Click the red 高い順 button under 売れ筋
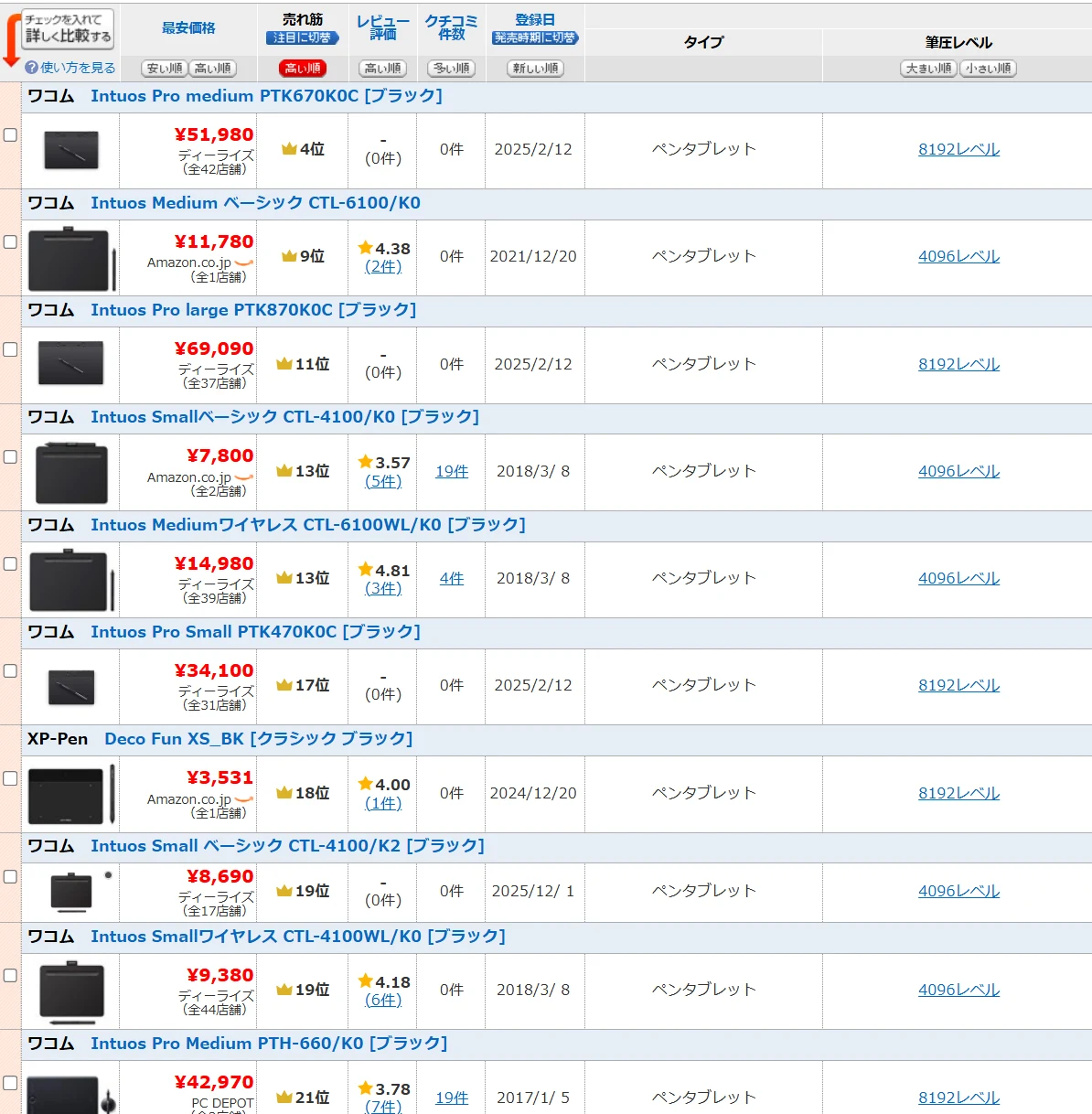Viewport: 1092px width, 1114px height. (303, 69)
